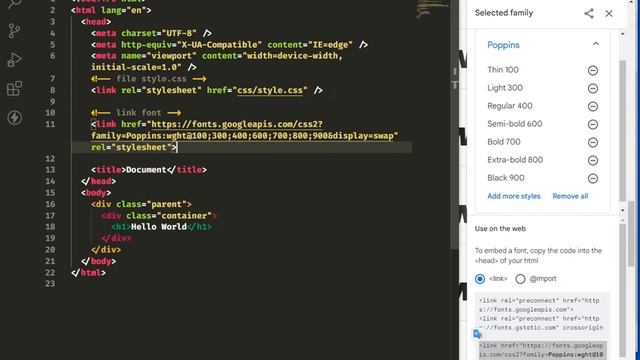Close the Selected family panel
This screenshot has width=640, height=360.
pyautogui.click(x=609, y=13)
